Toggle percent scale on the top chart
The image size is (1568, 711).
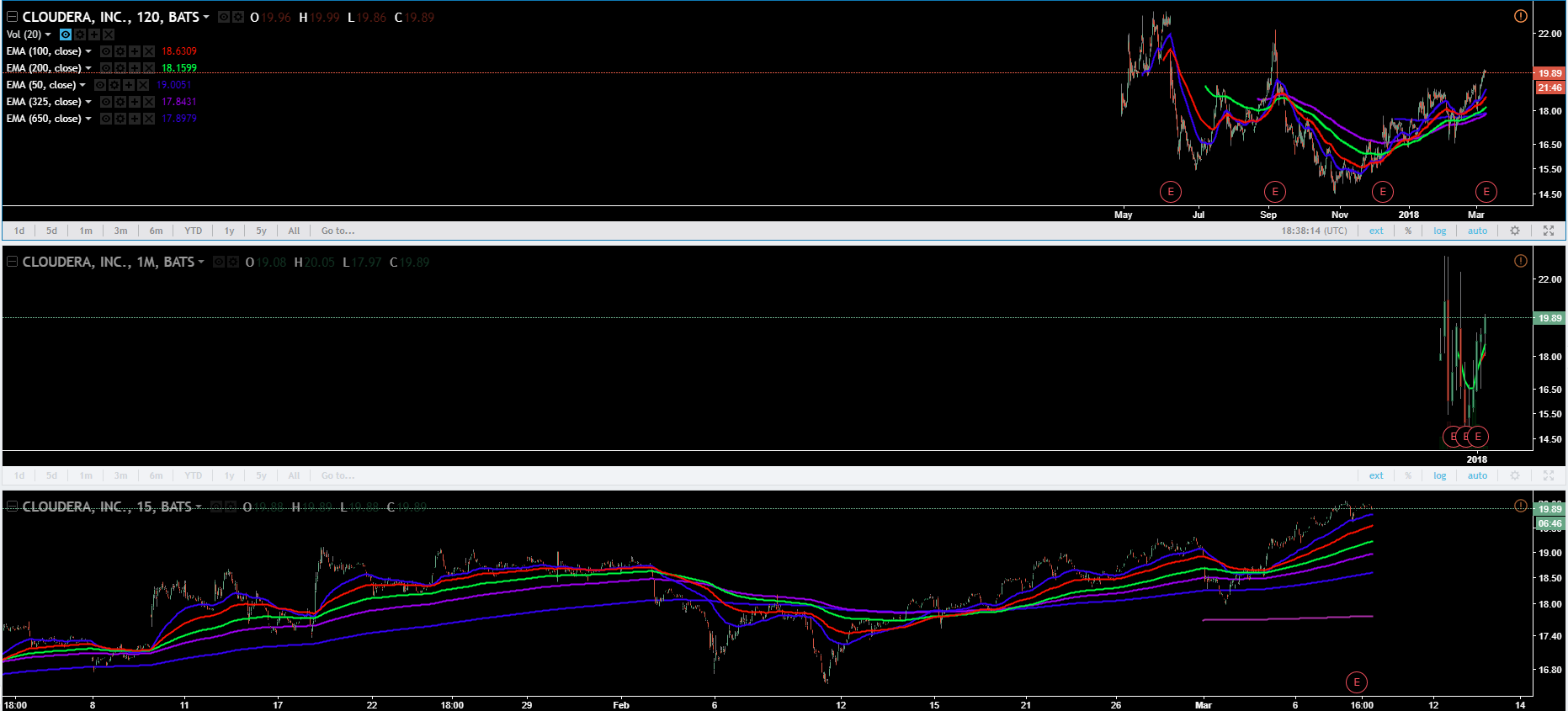click(1408, 231)
